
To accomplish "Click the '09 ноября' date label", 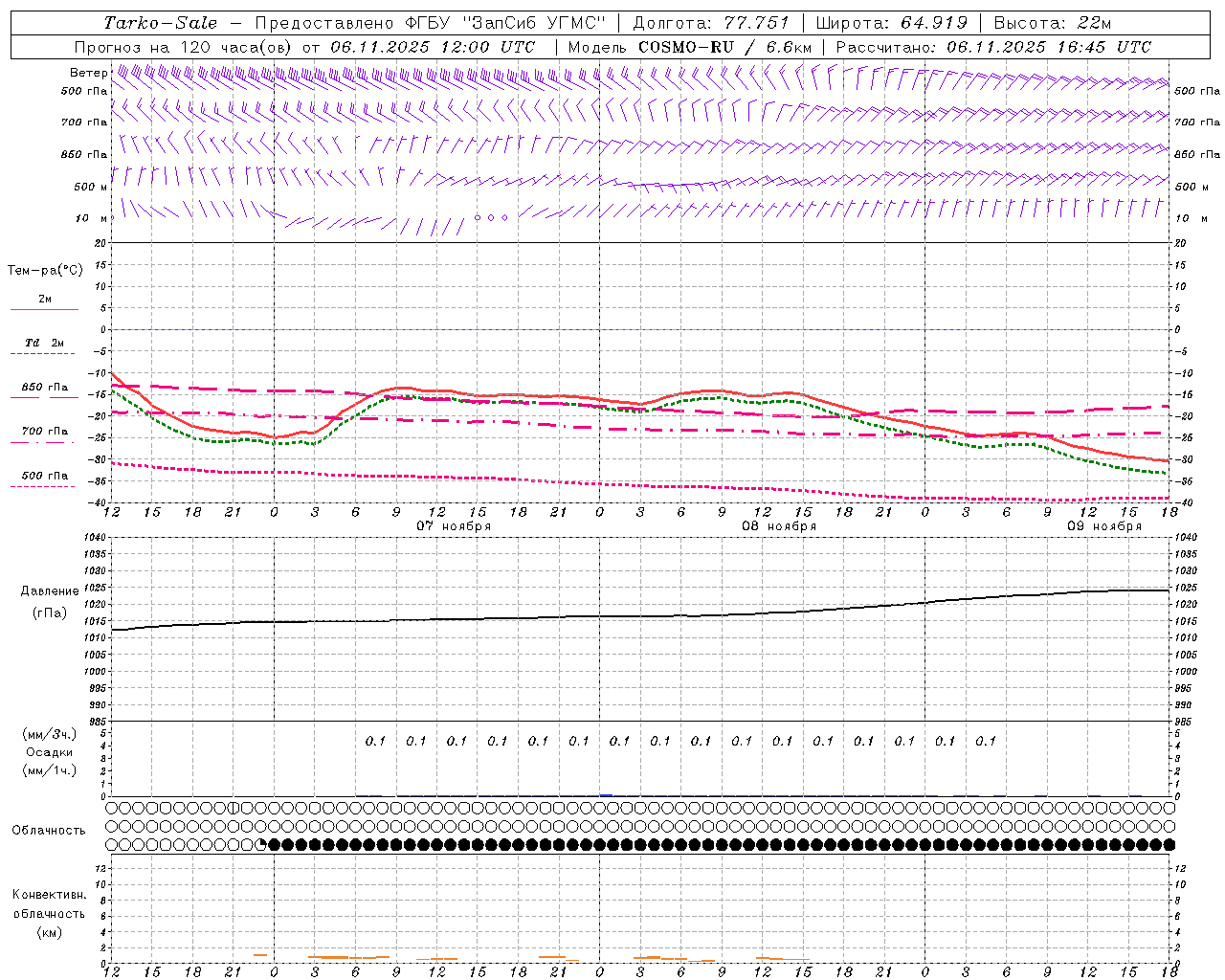I will (x=1104, y=526).
